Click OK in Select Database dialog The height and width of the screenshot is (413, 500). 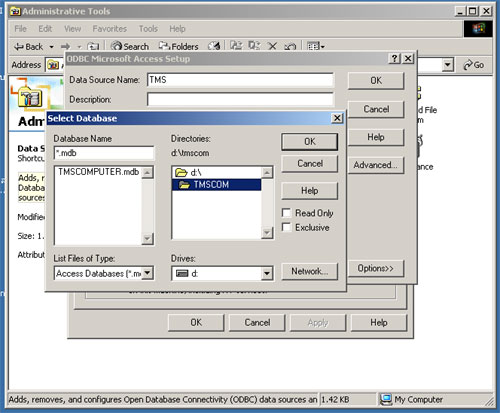pos(310,142)
